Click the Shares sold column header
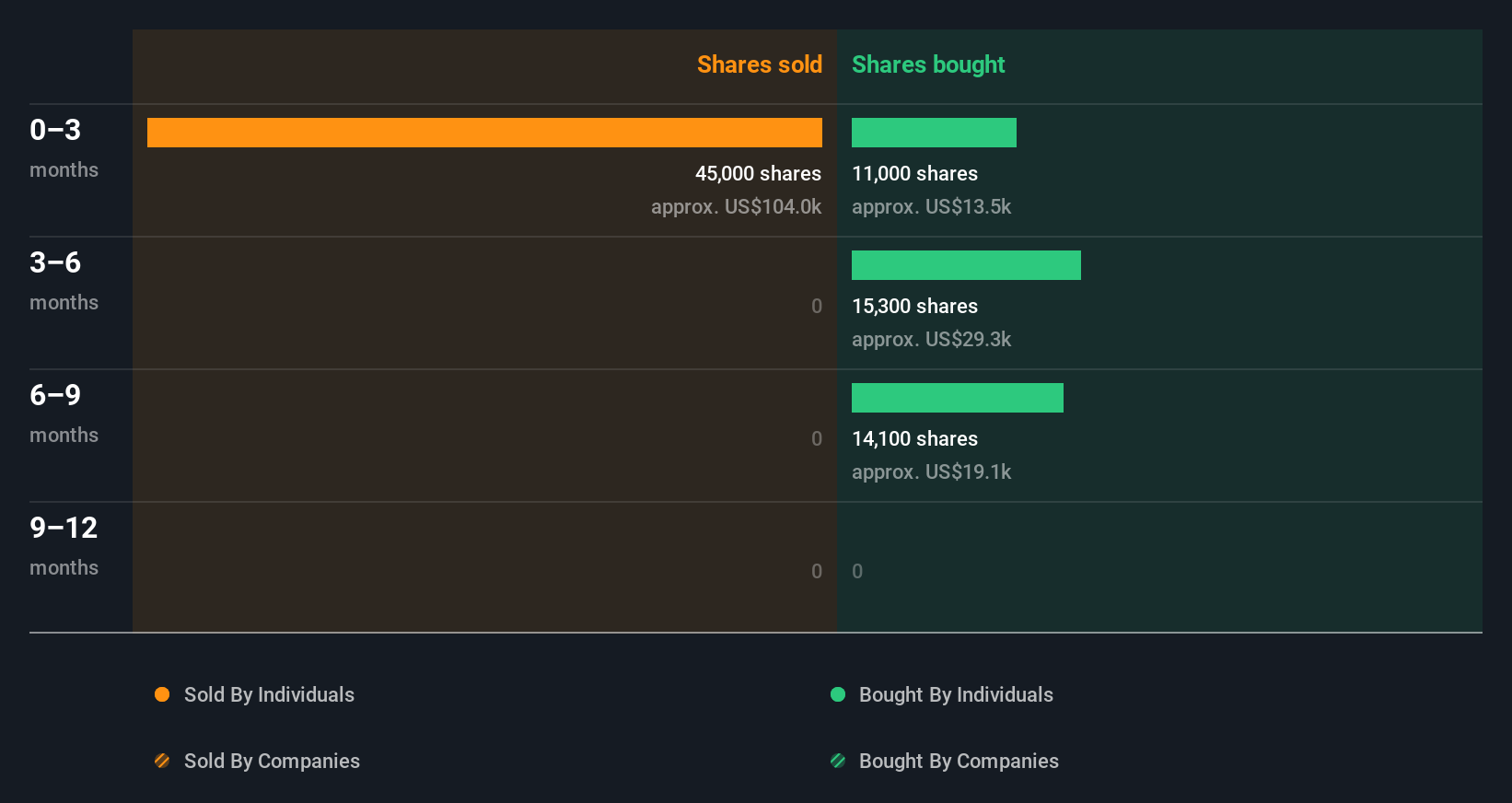 tap(760, 64)
